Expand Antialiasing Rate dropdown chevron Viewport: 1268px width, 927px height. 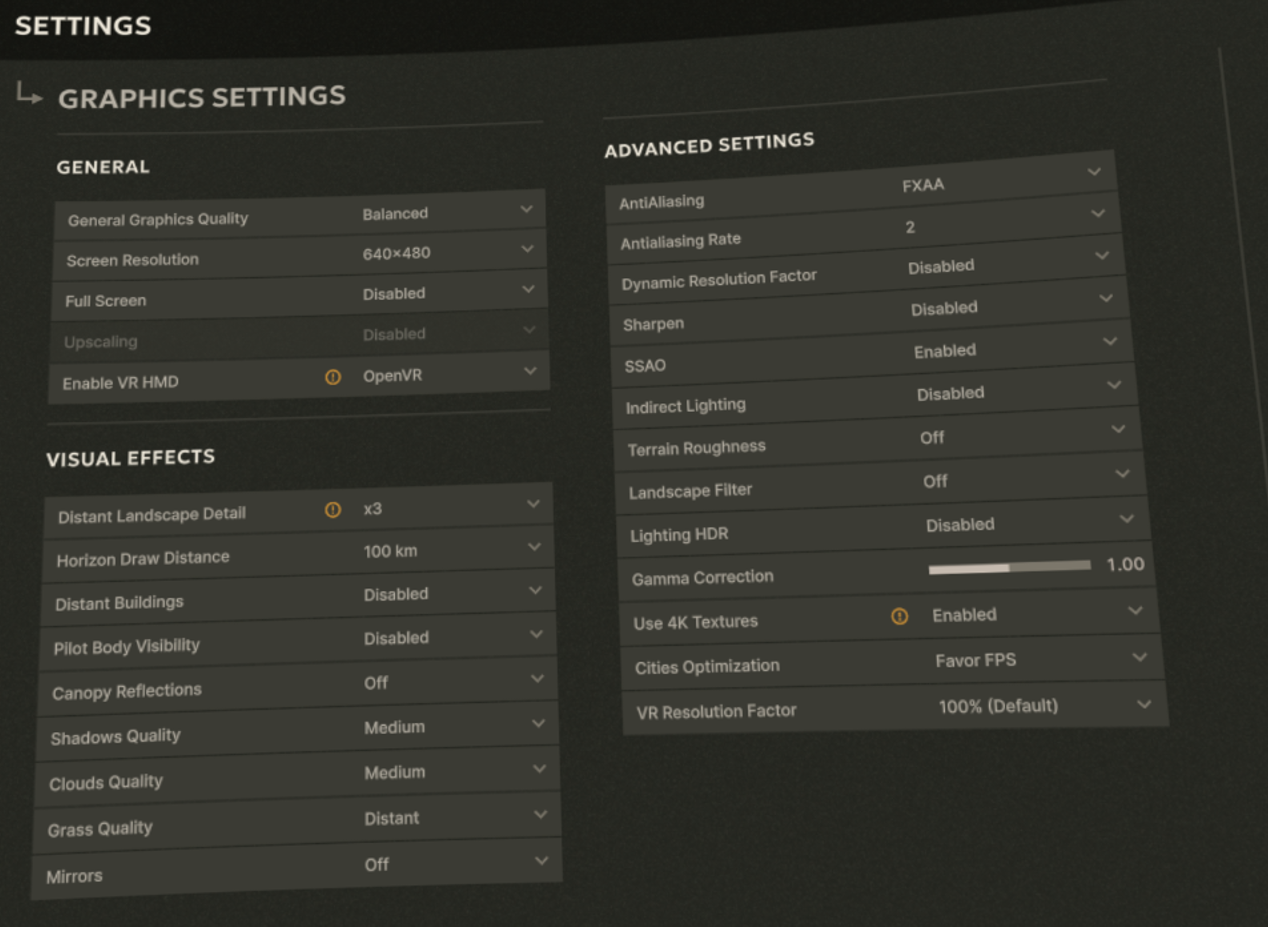1098,213
